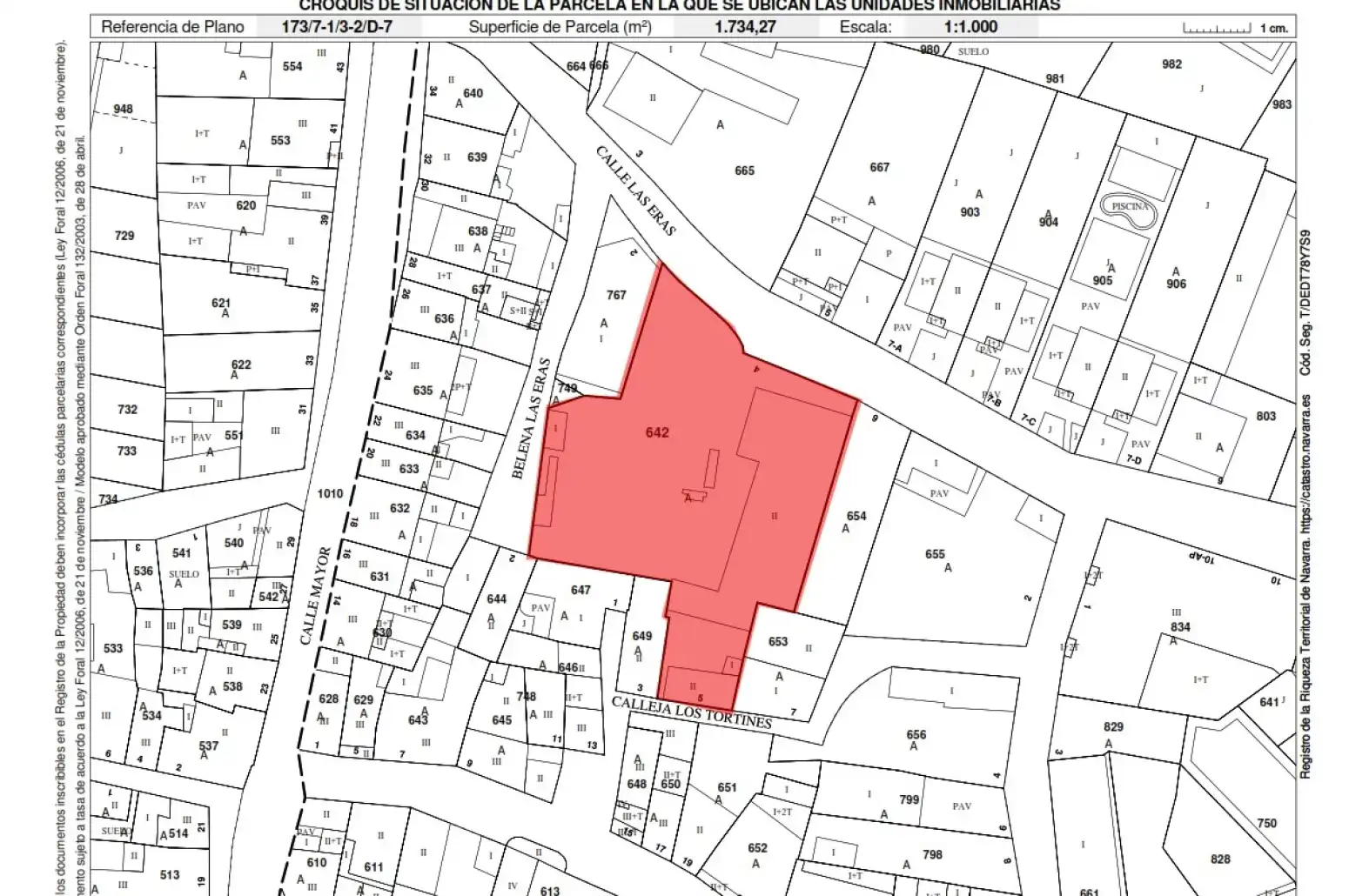Click parcel number 640
The image size is (1349, 896).
point(473,93)
